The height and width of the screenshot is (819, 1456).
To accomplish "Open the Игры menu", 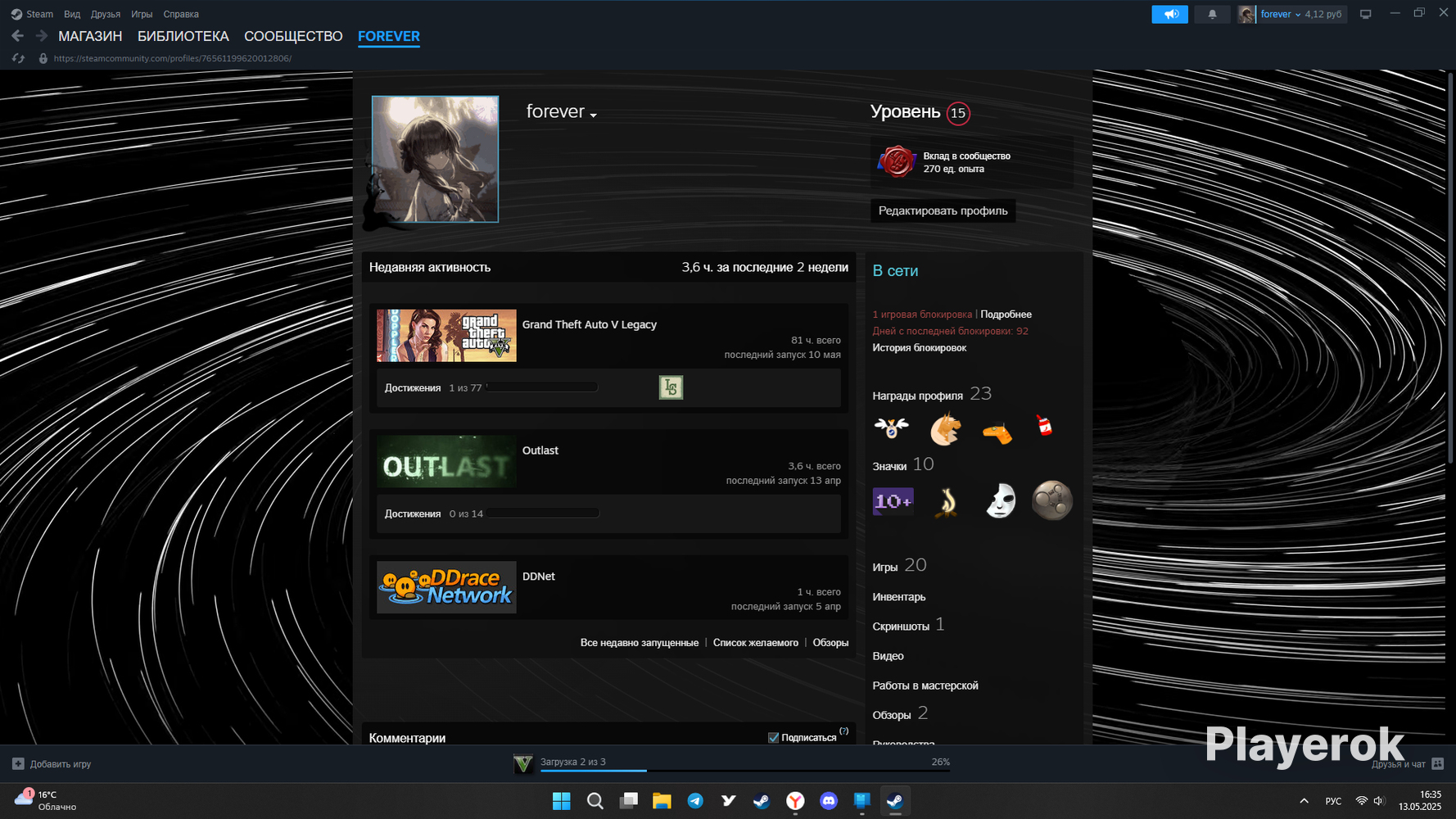I will pyautogui.click(x=142, y=14).
